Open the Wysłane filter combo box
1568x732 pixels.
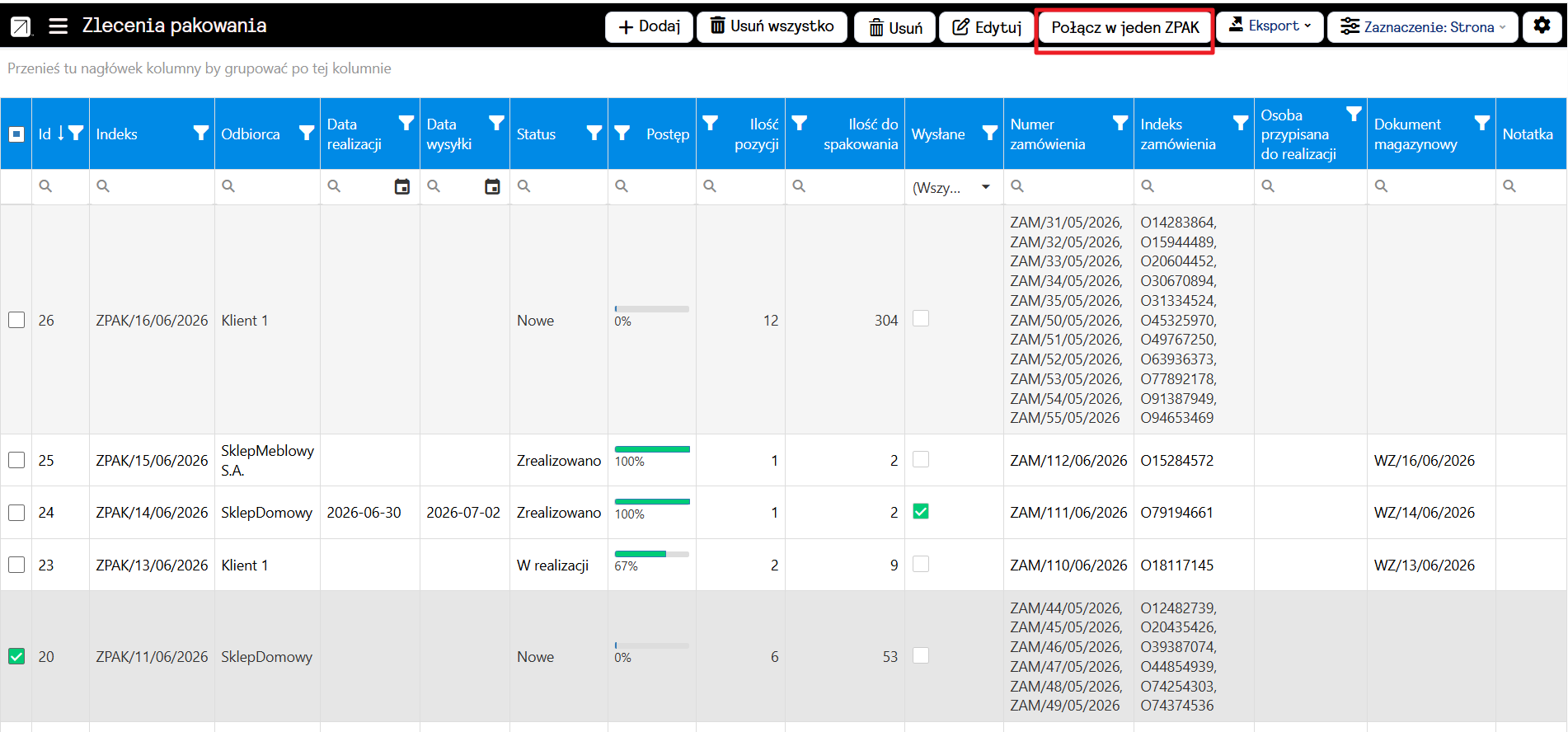pos(954,187)
